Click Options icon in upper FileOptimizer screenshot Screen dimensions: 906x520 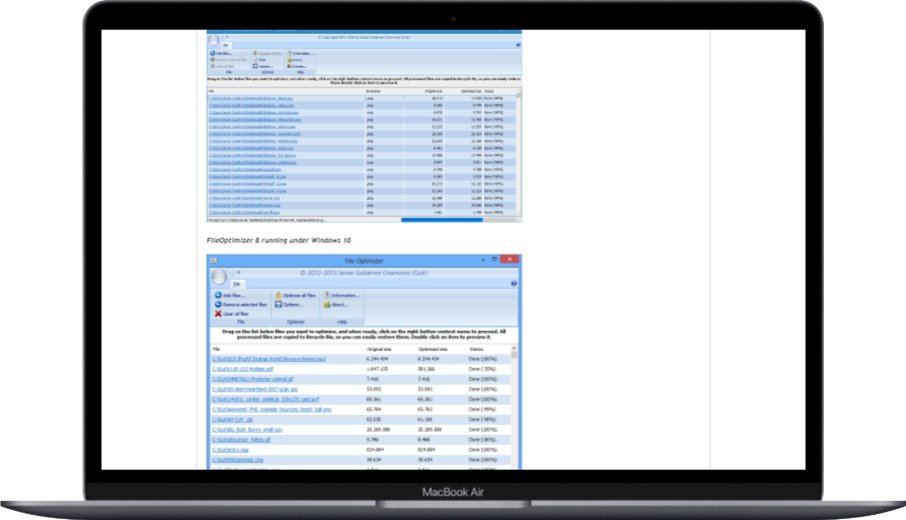click(255, 66)
